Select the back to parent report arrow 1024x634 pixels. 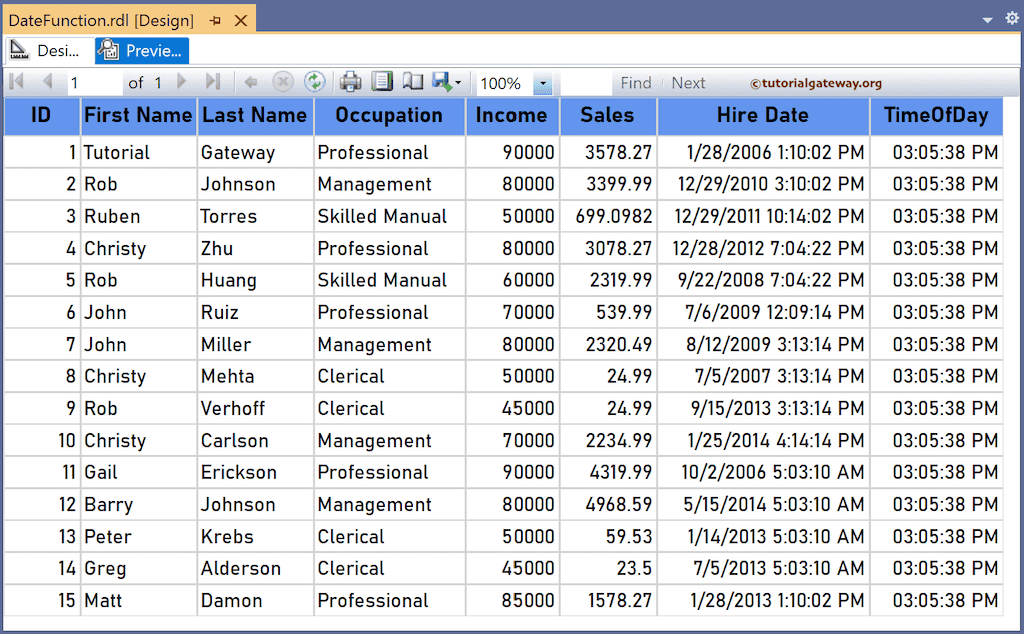(x=249, y=83)
